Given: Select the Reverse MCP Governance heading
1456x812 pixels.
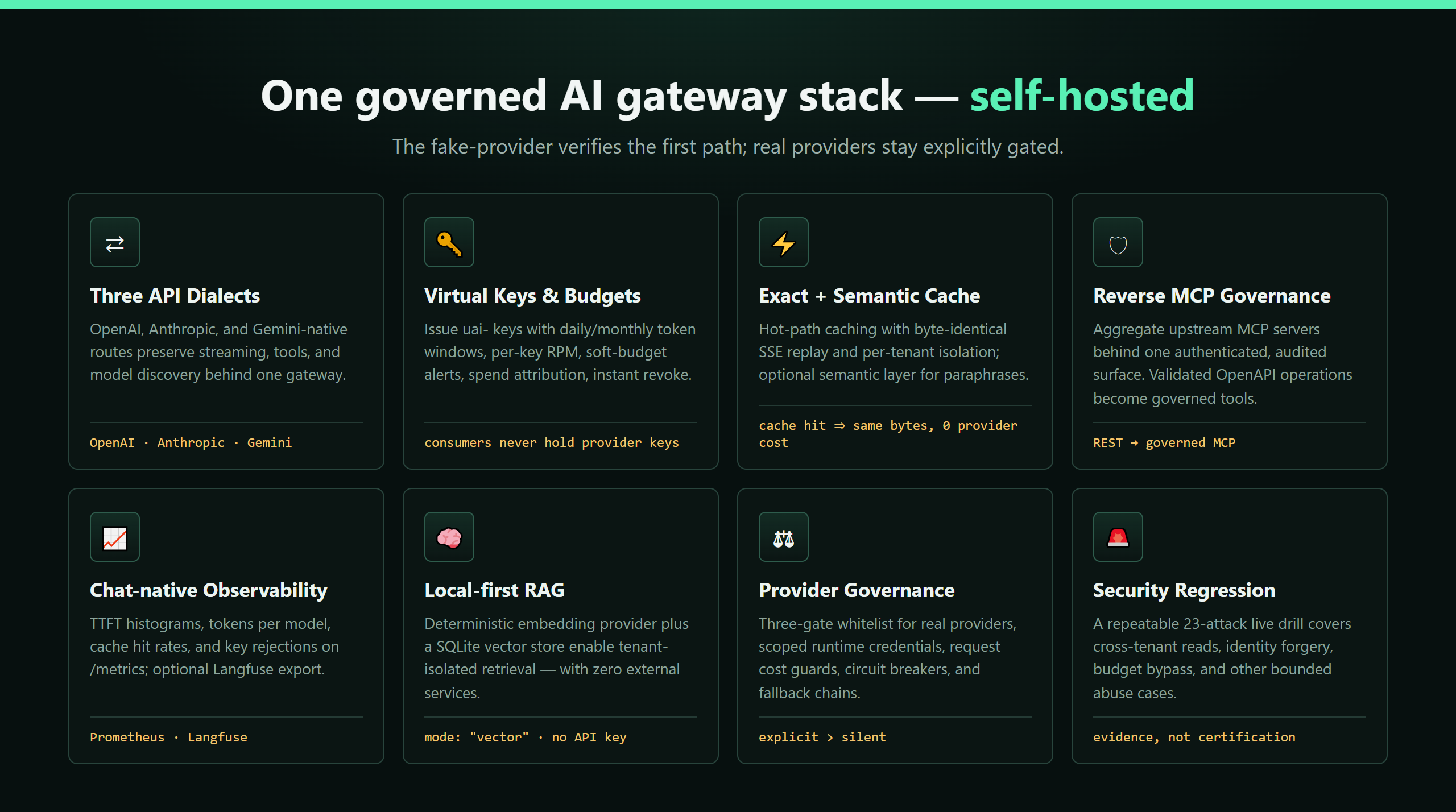Looking at the screenshot, I should [1211, 296].
